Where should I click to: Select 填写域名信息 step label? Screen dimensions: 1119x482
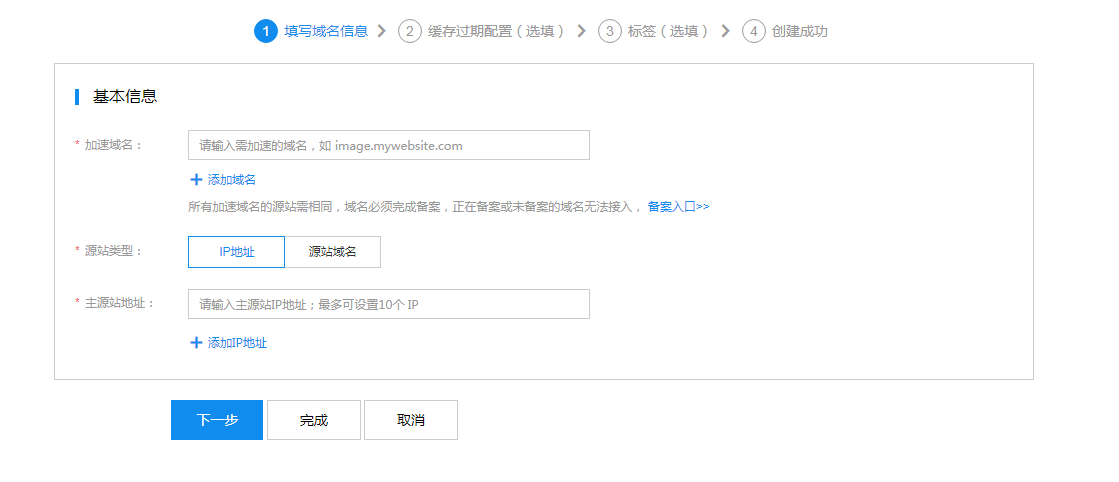(x=326, y=31)
